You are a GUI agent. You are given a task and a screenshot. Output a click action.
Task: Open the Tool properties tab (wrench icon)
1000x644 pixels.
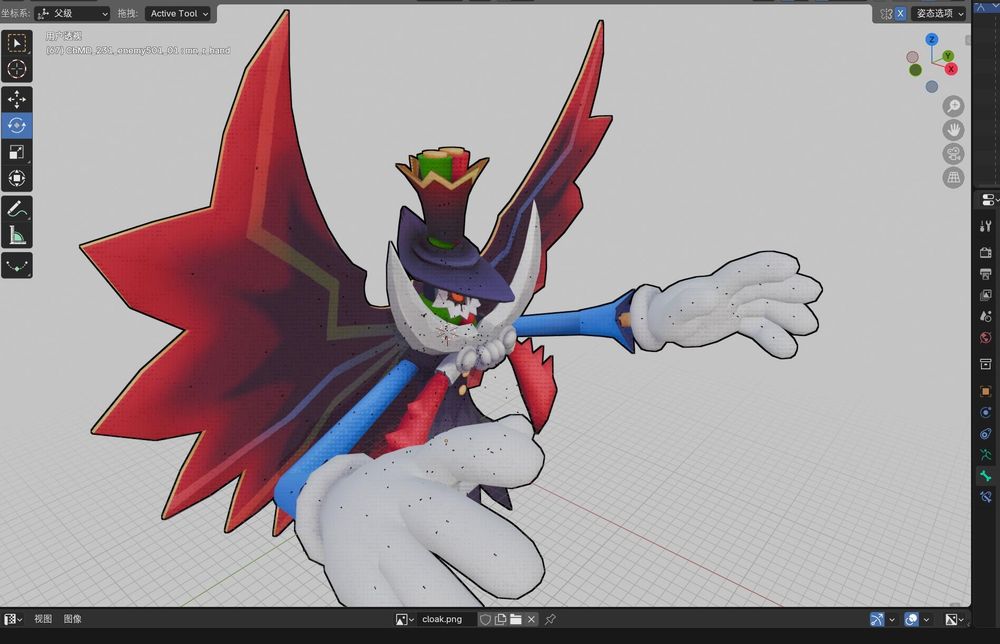(985, 226)
